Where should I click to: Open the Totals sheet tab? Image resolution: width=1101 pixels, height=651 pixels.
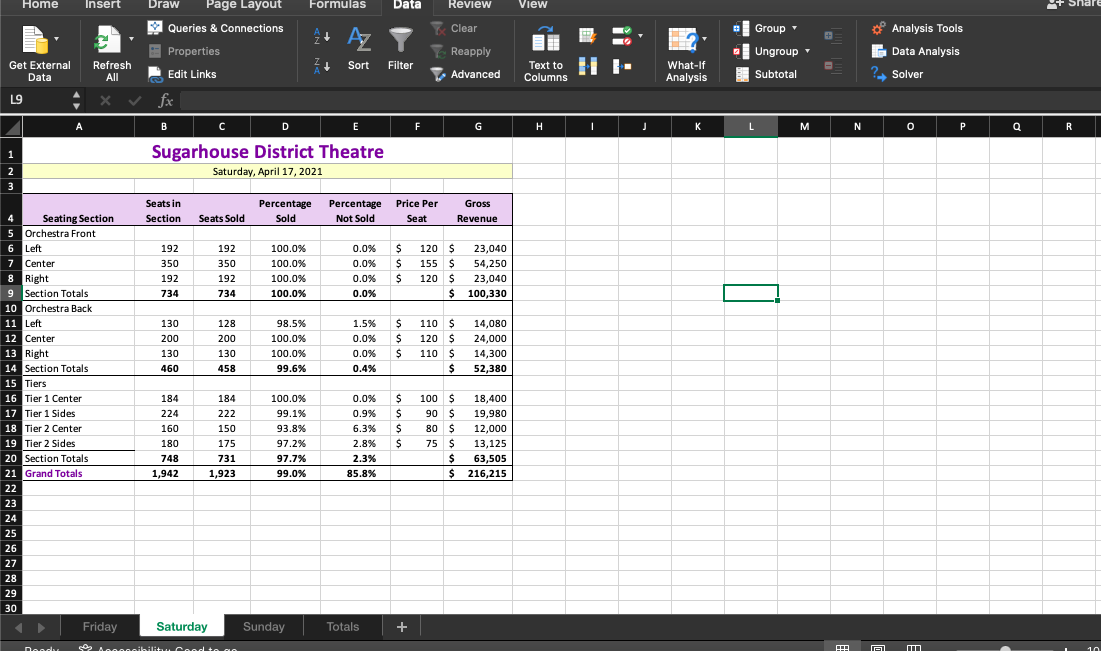[343, 626]
